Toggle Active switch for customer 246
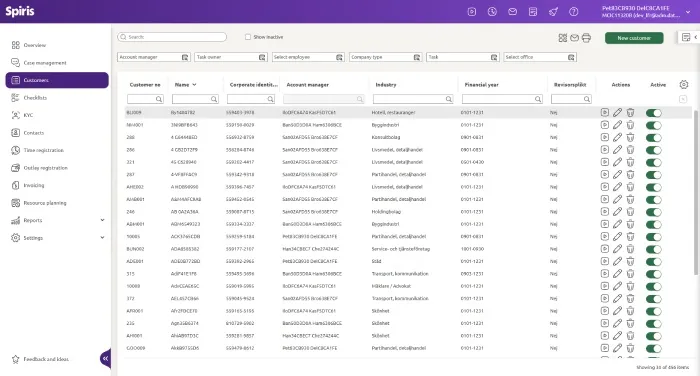 coord(654,212)
